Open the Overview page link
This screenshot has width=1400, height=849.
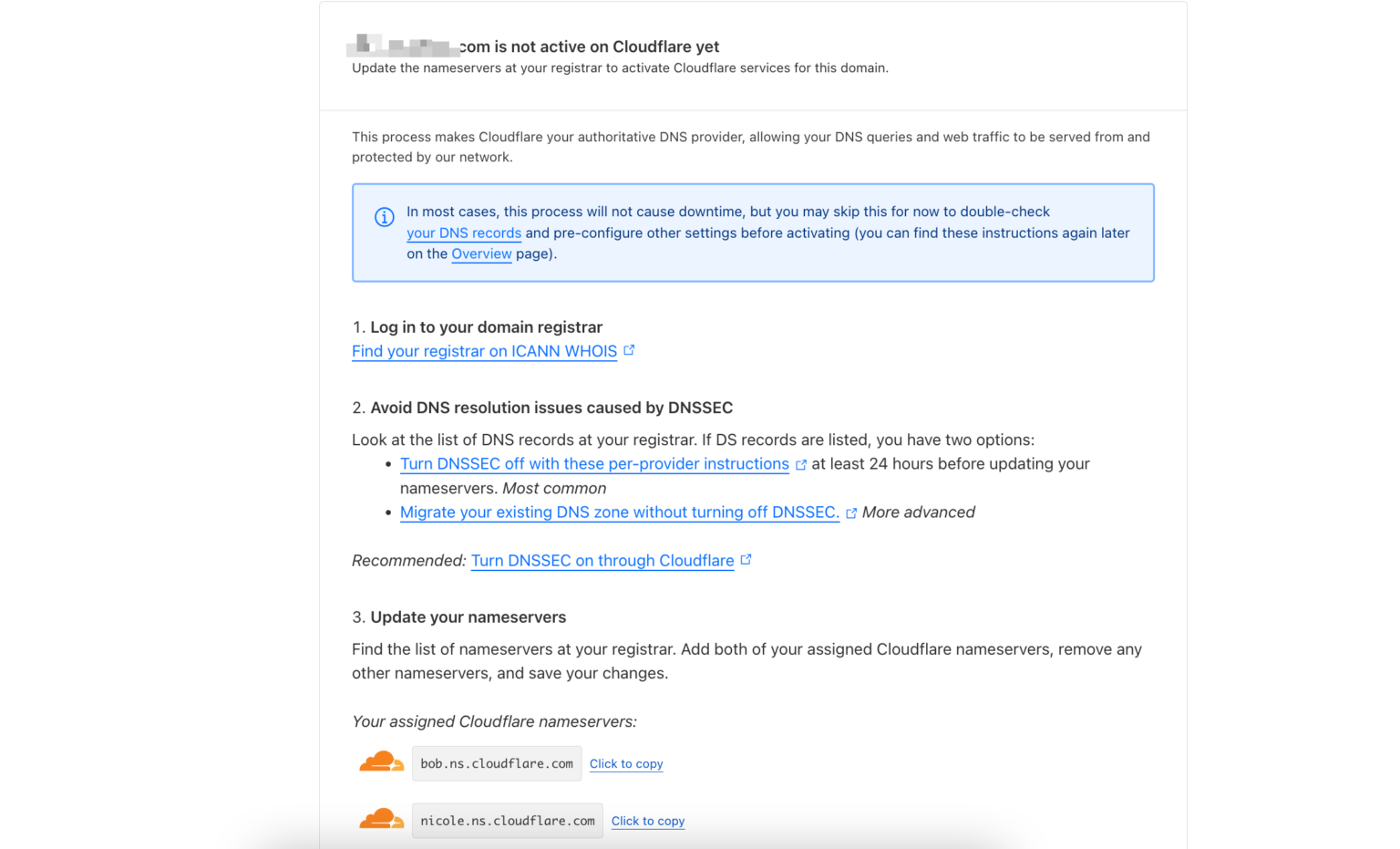tap(481, 254)
